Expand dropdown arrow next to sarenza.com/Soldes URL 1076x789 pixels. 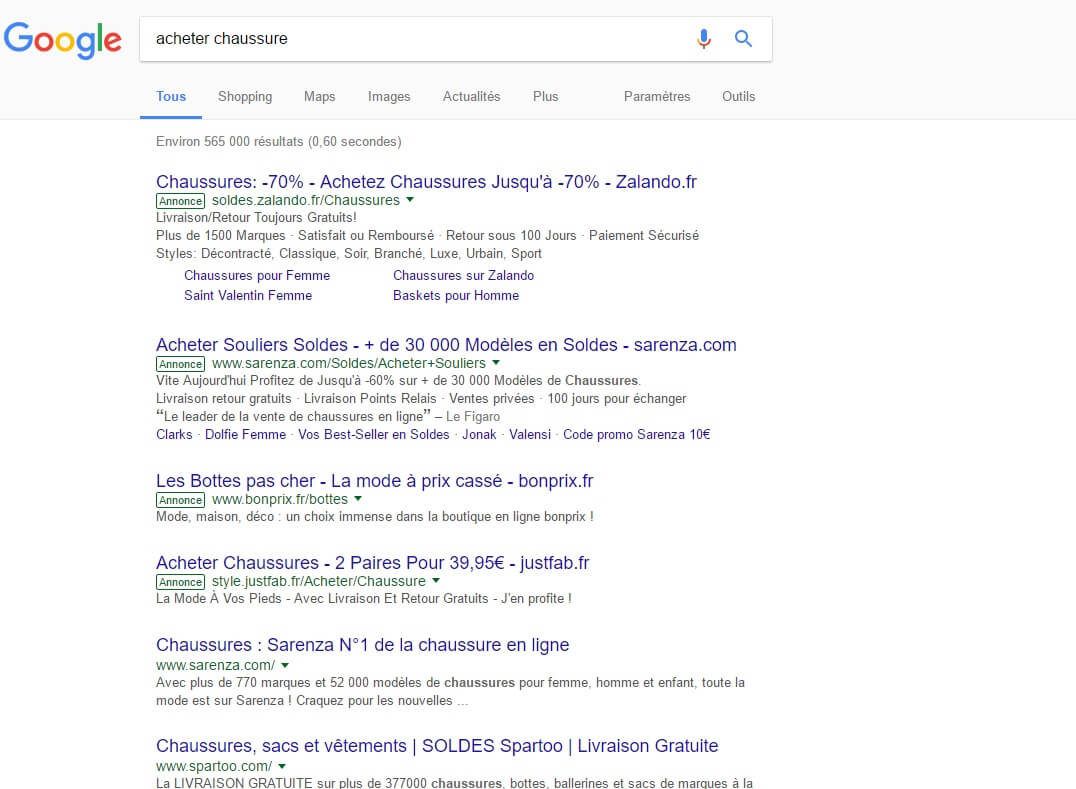tap(496, 362)
